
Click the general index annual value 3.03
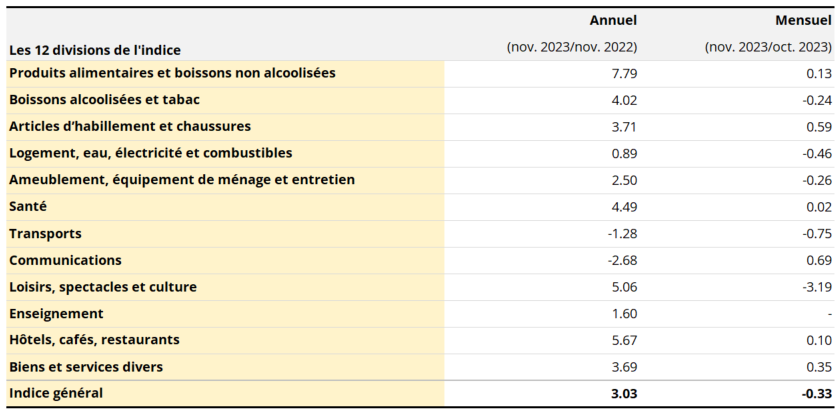tap(624, 394)
